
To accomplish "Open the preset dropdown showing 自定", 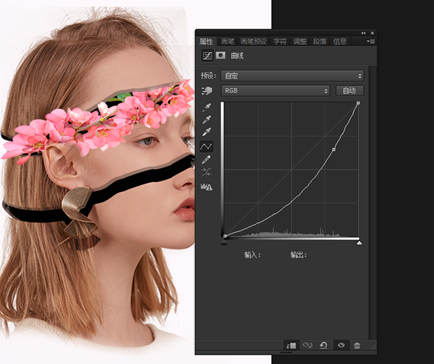I will [x=292, y=76].
